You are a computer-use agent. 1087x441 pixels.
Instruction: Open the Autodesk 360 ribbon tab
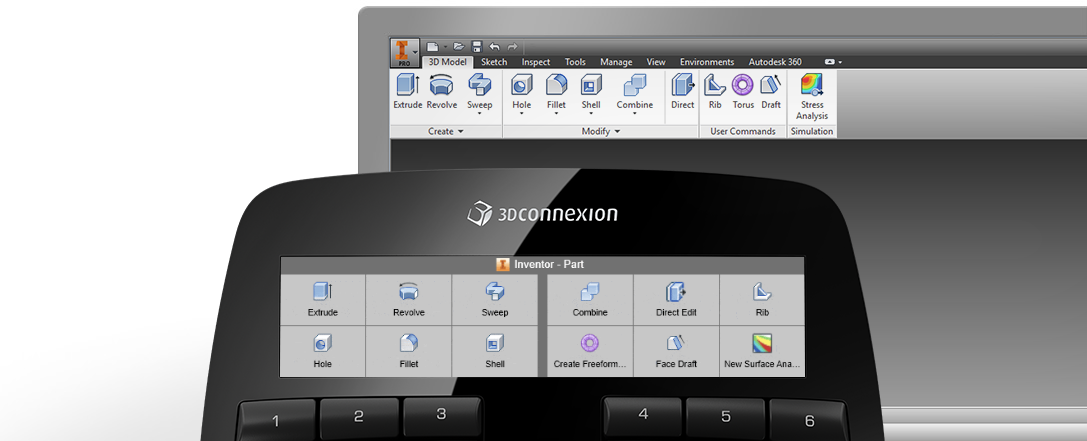pos(774,62)
